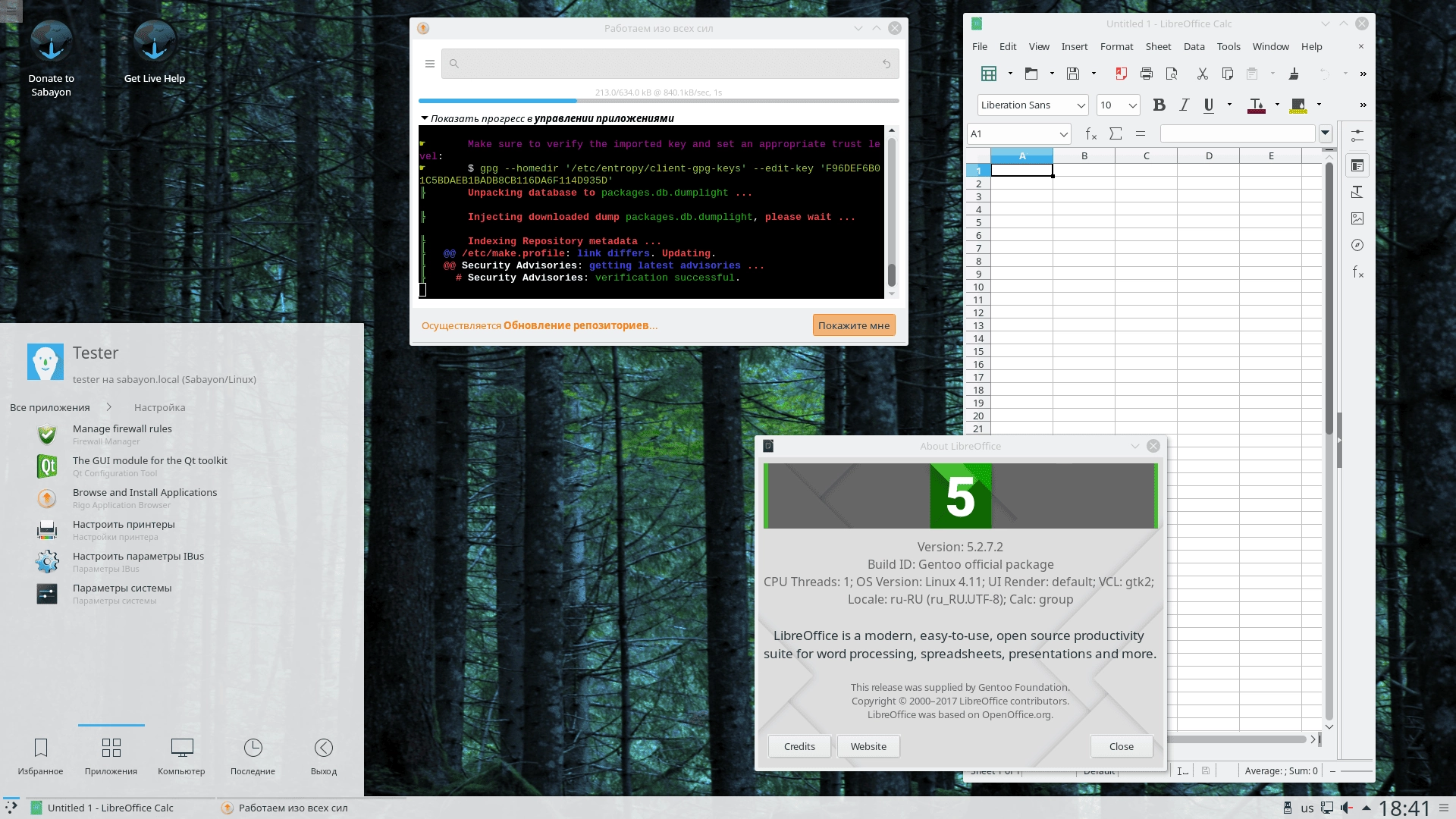
Task: Open the Tools menu in Calc
Action: (1228, 46)
